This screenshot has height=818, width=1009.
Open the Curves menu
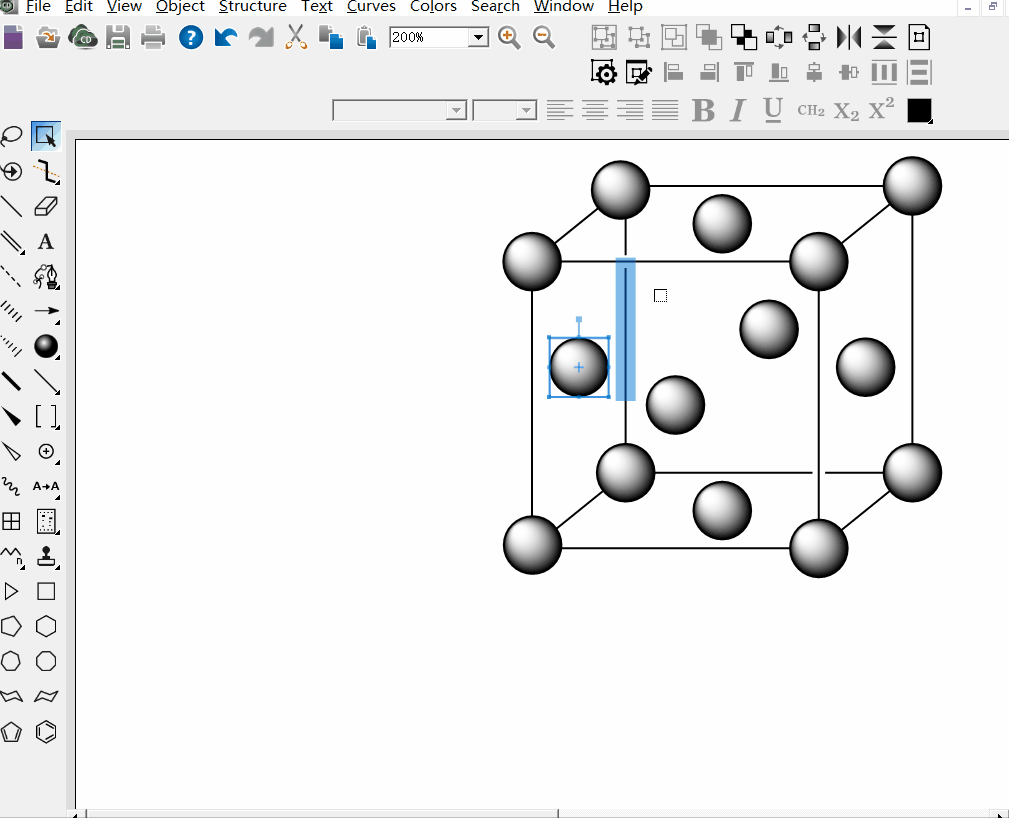(370, 7)
